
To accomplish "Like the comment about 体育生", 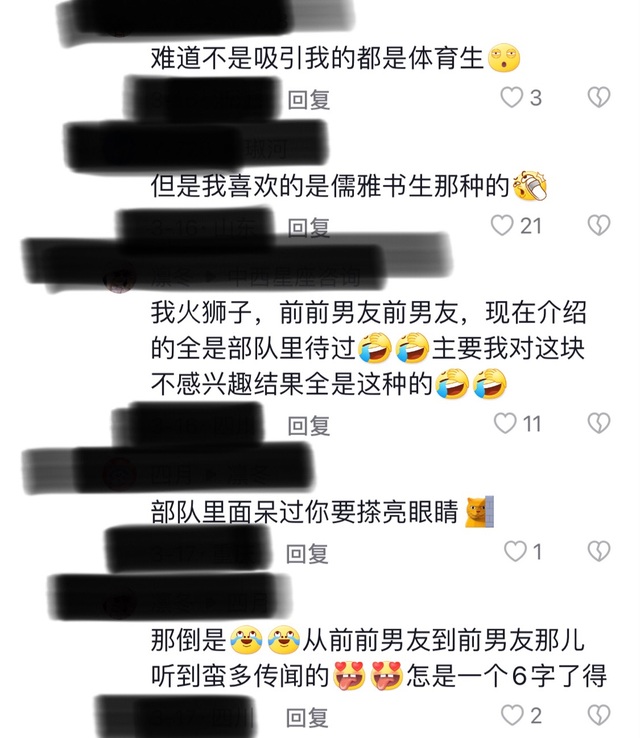I will [512, 97].
